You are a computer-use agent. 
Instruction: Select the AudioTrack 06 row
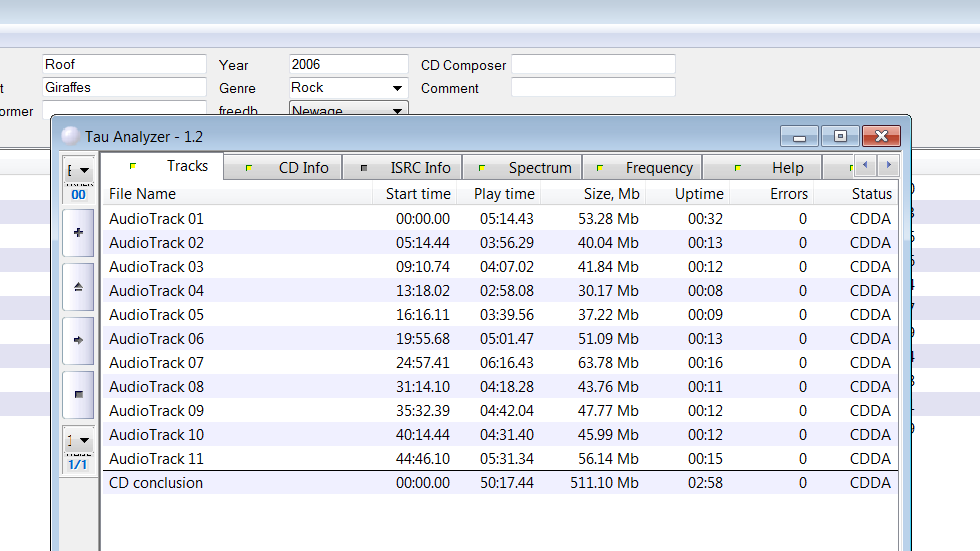500,339
